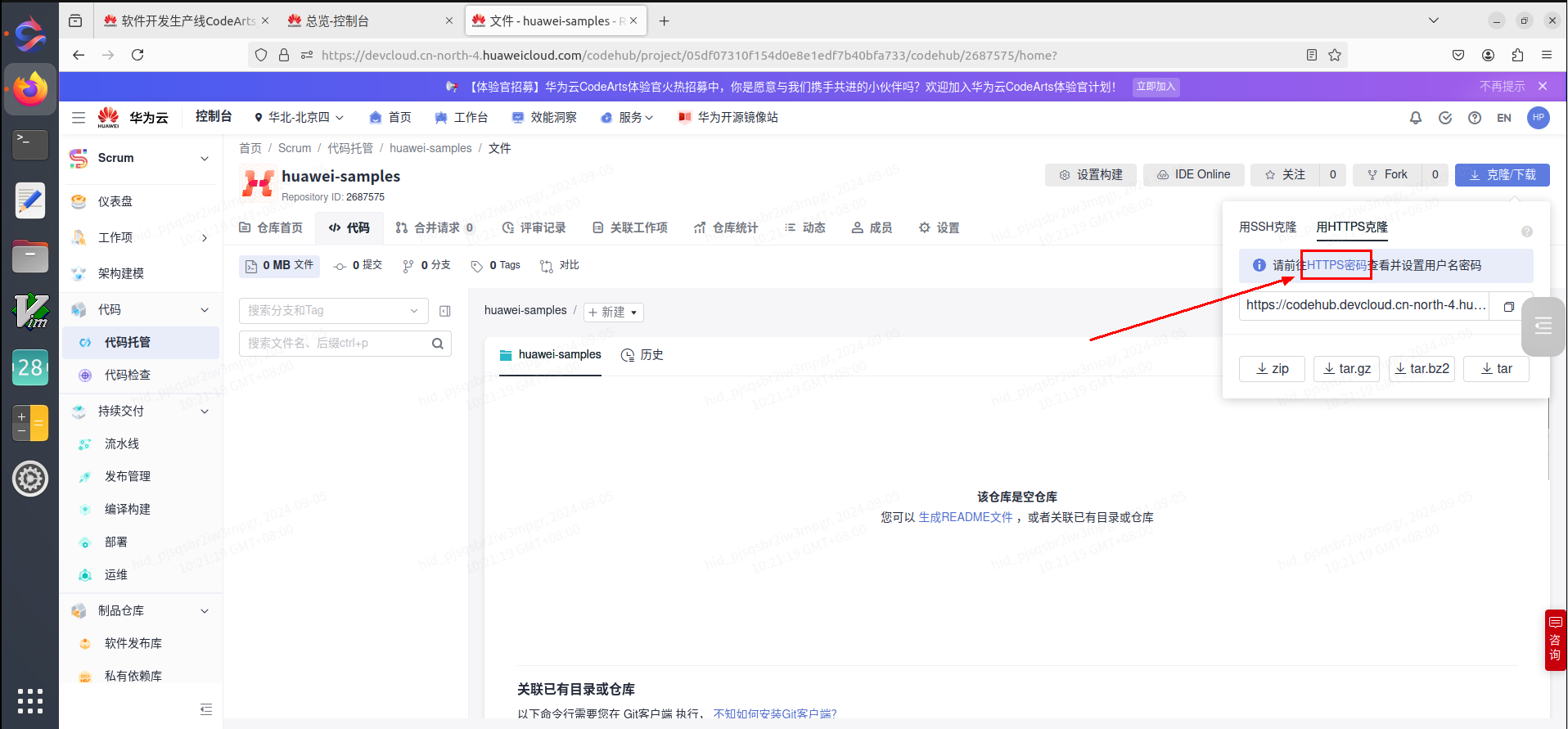
Task: Bookmark this page with the star icon
Action: pos(1335,55)
